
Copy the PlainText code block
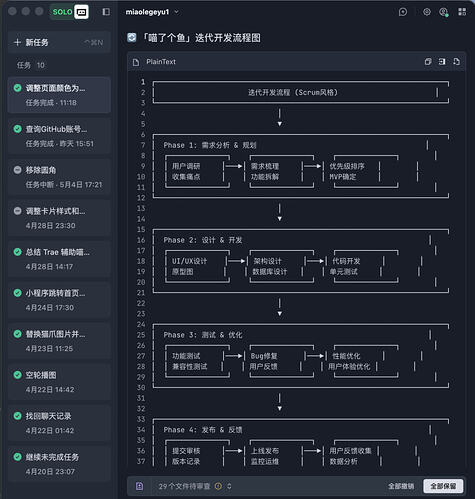(428, 62)
